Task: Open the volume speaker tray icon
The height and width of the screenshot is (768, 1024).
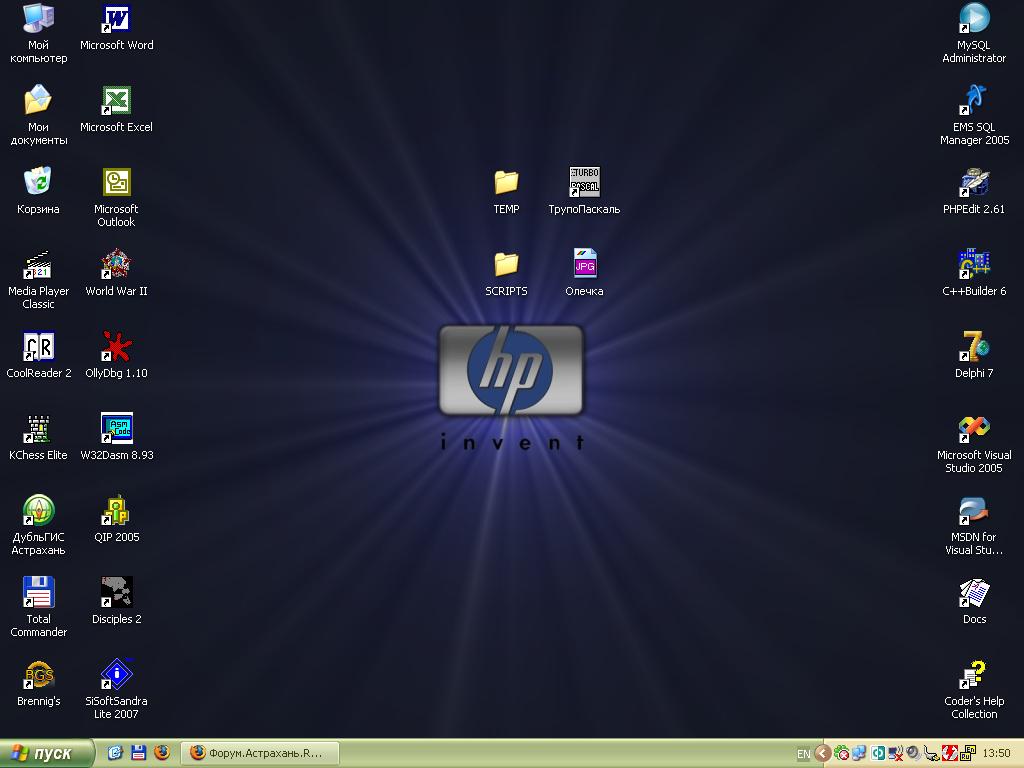Action: pyautogui.click(x=913, y=754)
